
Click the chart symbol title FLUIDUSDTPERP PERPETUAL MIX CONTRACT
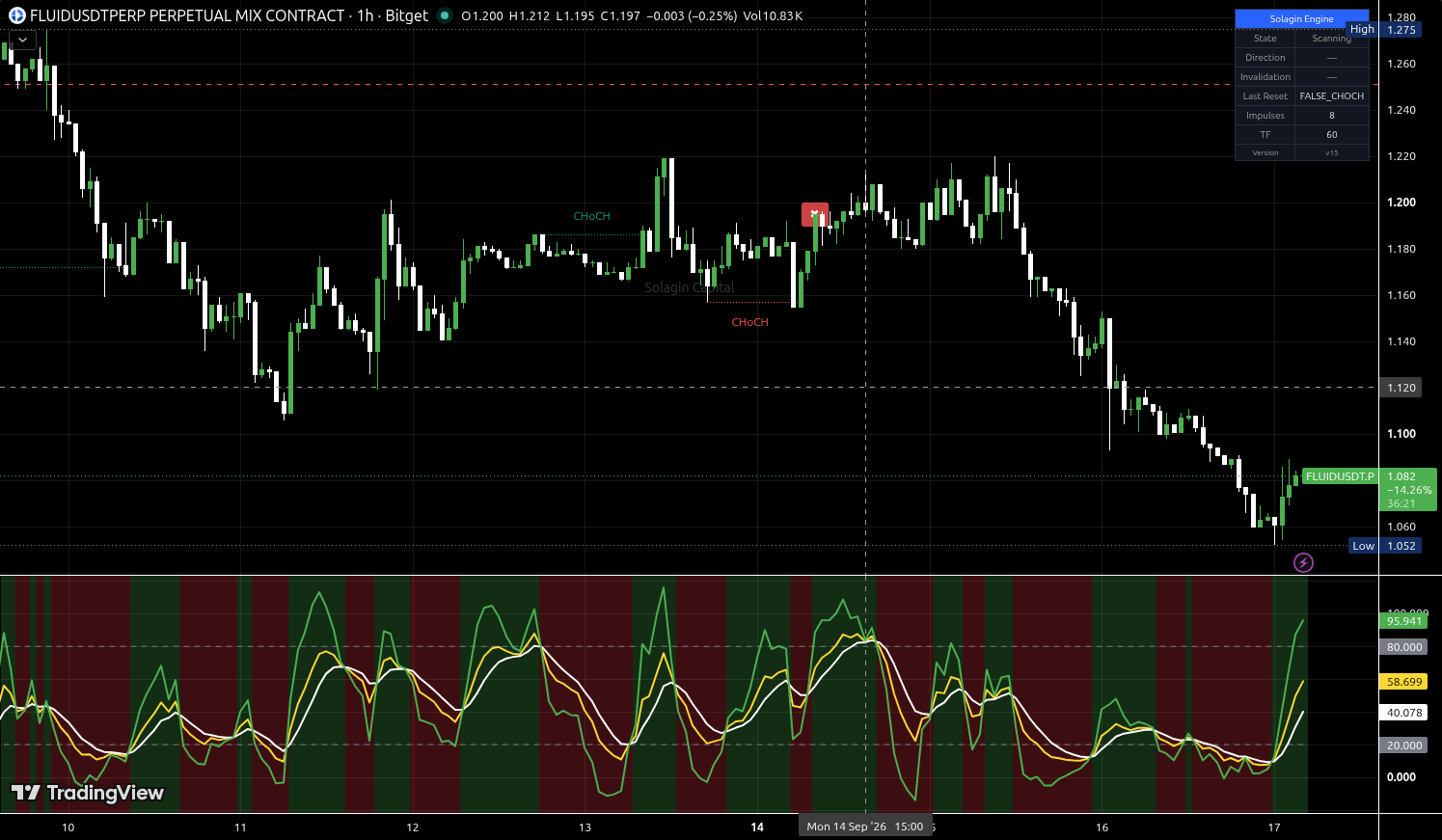(187, 15)
